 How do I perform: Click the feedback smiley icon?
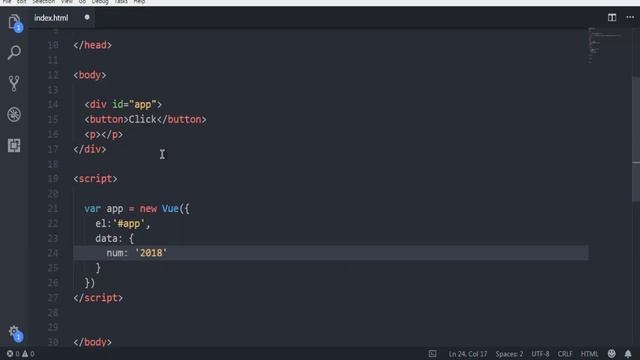611,353
